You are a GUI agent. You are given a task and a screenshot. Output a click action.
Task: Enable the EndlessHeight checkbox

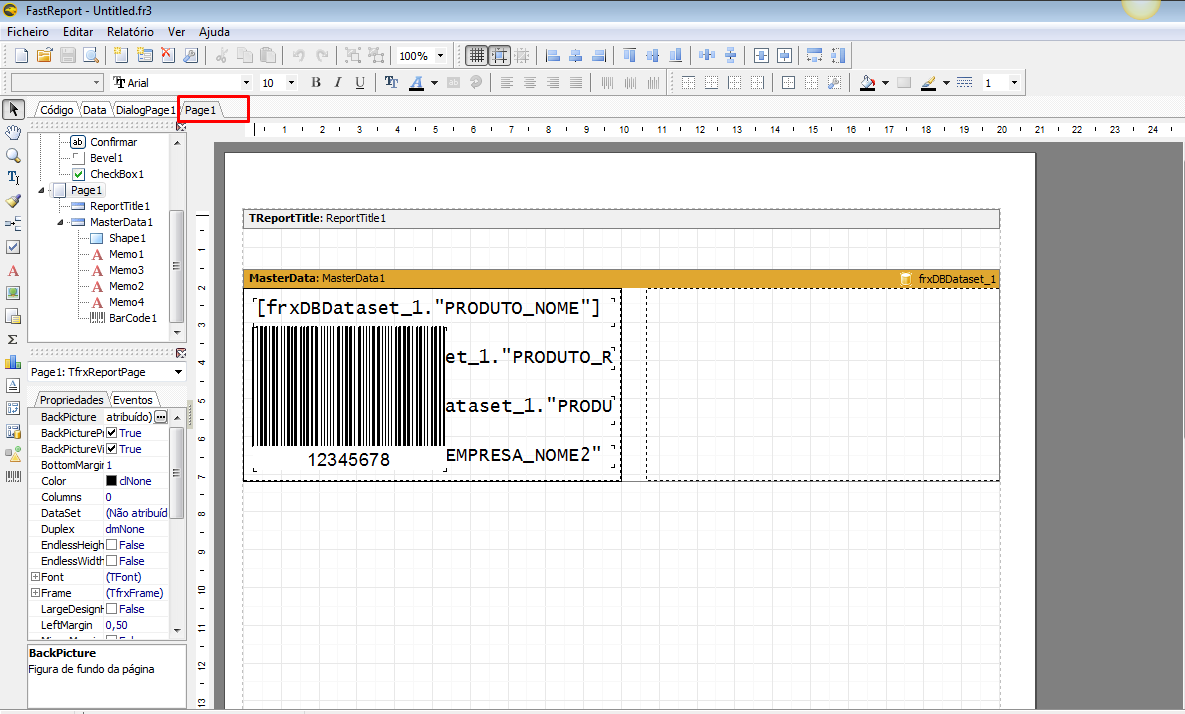coord(112,545)
